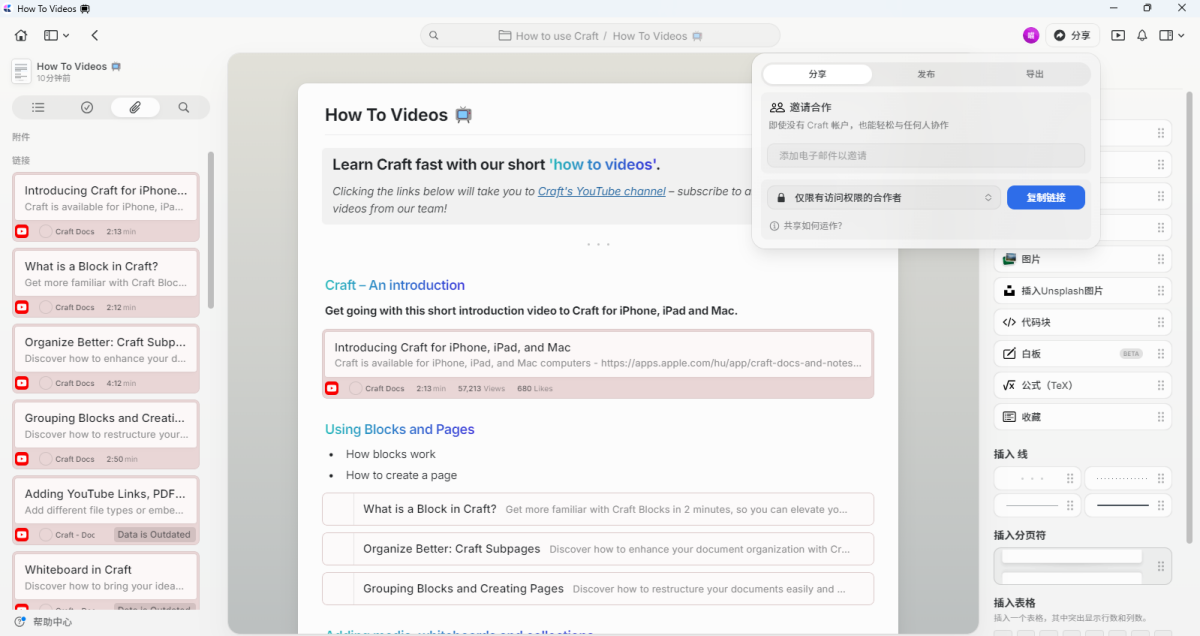Insert a 代码块 block
The image size is (1200, 636).
[x=1035, y=322]
